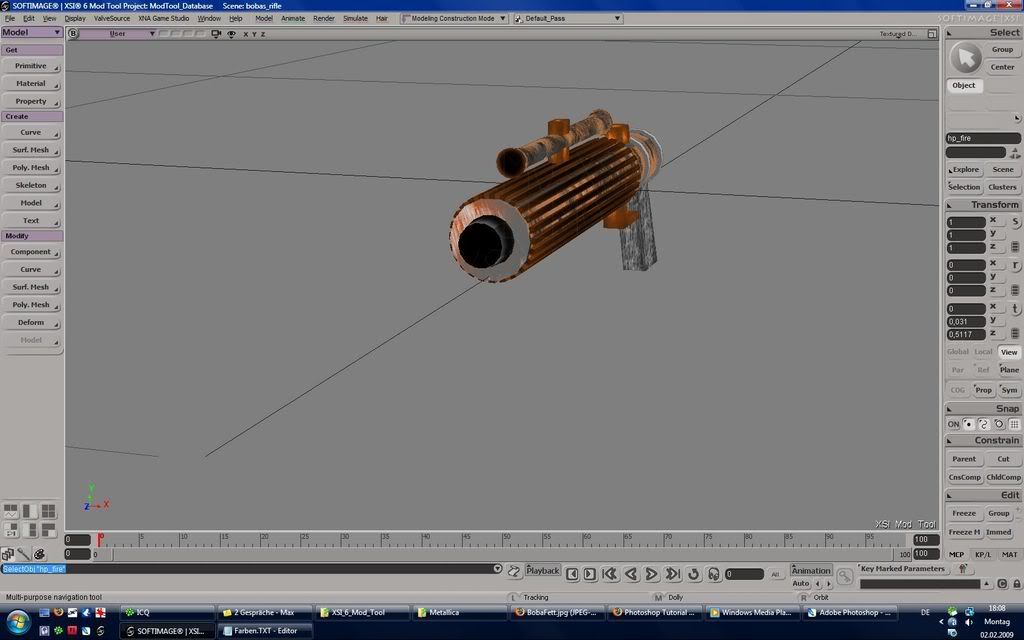This screenshot has height=640, width=1024.
Task: Click the viewport maximize icon near Textured
Action: click(x=932, y=34)
